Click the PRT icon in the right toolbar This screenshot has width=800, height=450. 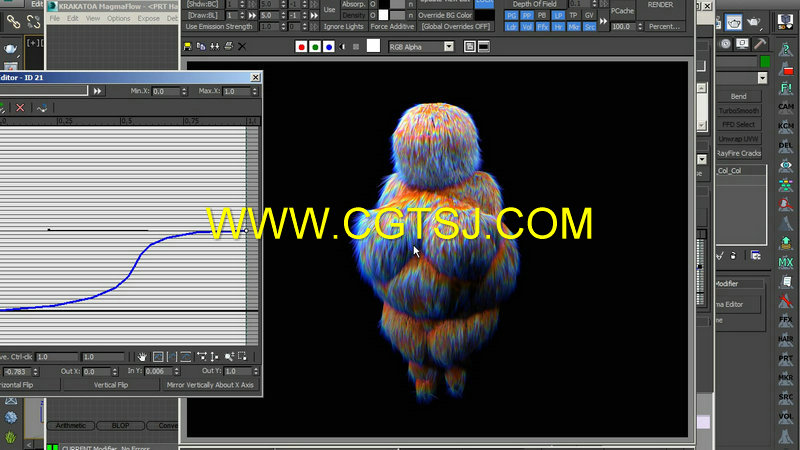coord(786,358)
